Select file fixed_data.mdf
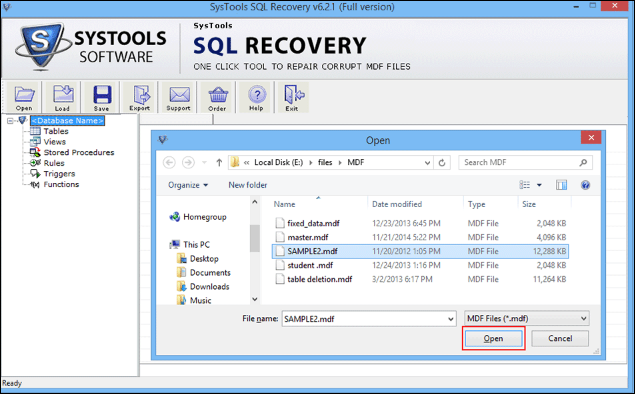This screenshot has width=635, height=394. tap(420, 223)
